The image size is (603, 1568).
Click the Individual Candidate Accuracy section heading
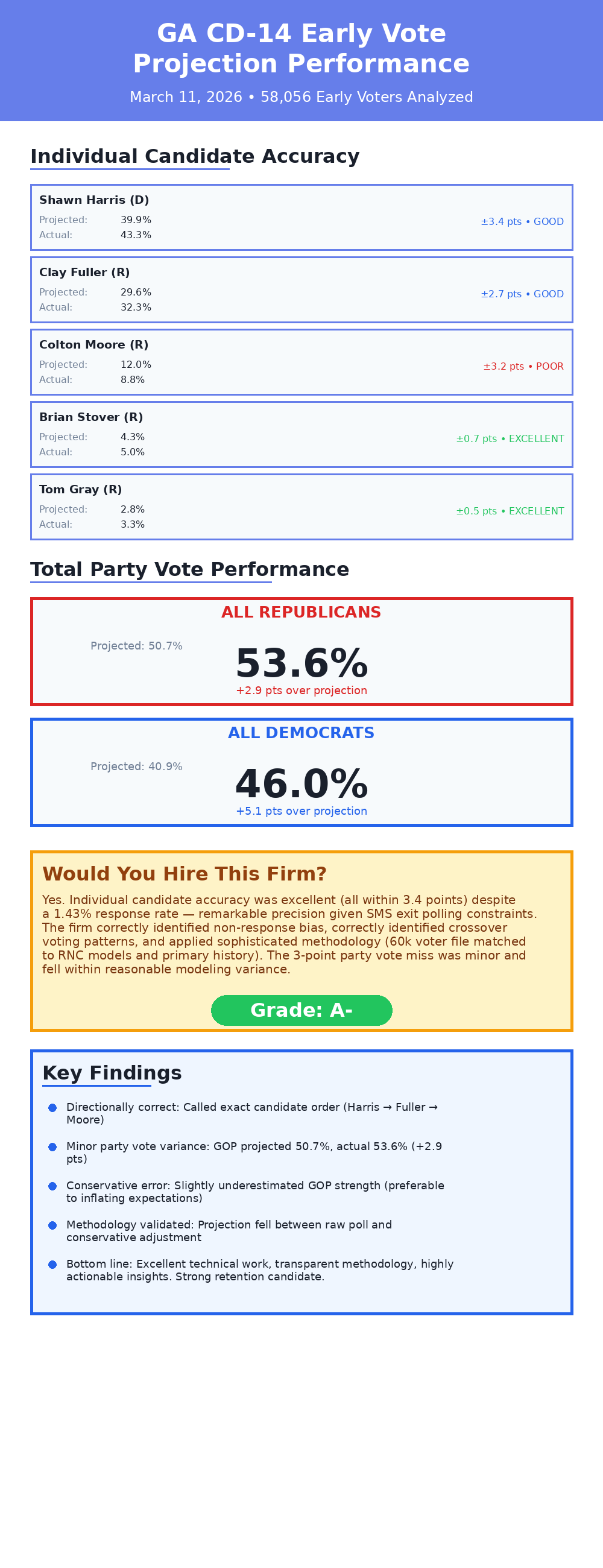pyautogui.click(x=195, y=156)
